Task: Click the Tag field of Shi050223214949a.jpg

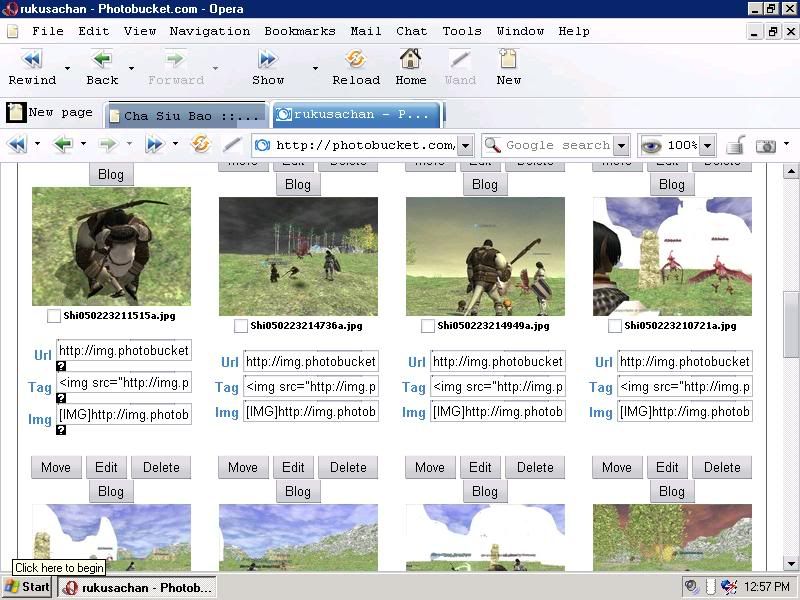Action: [497, 387]
